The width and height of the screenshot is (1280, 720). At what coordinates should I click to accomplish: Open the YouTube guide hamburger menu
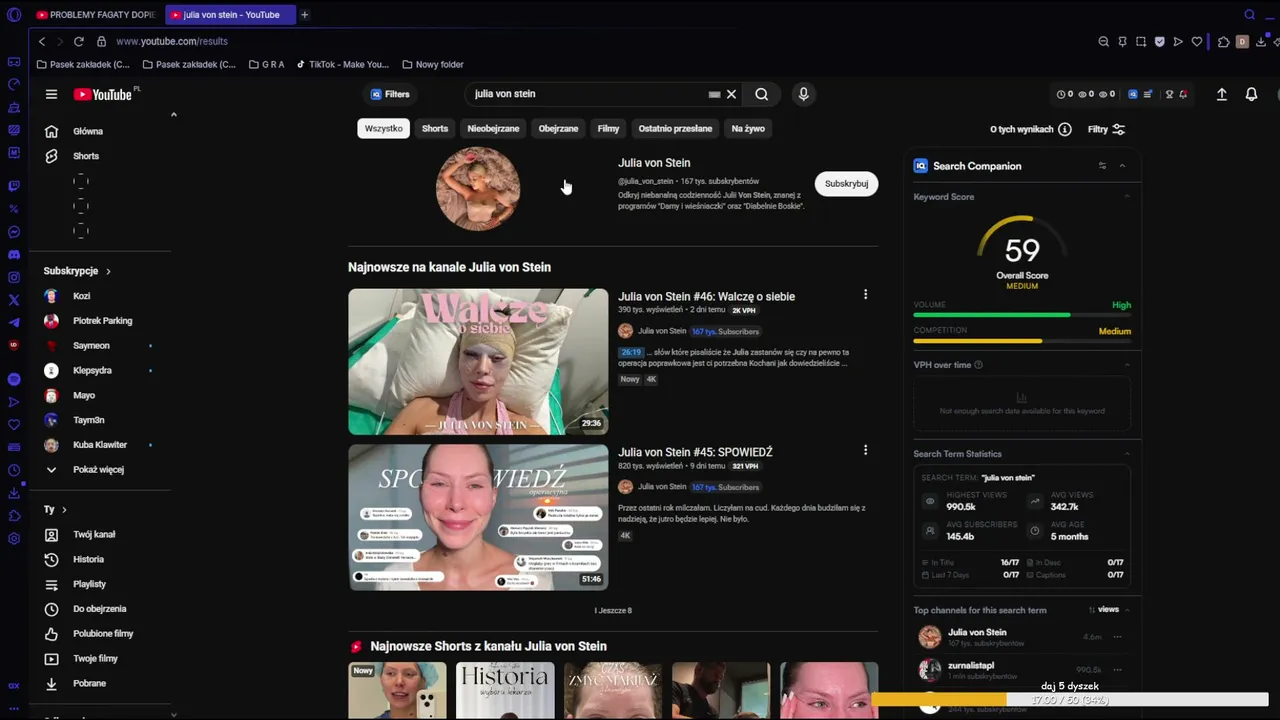tap(51, 94)
